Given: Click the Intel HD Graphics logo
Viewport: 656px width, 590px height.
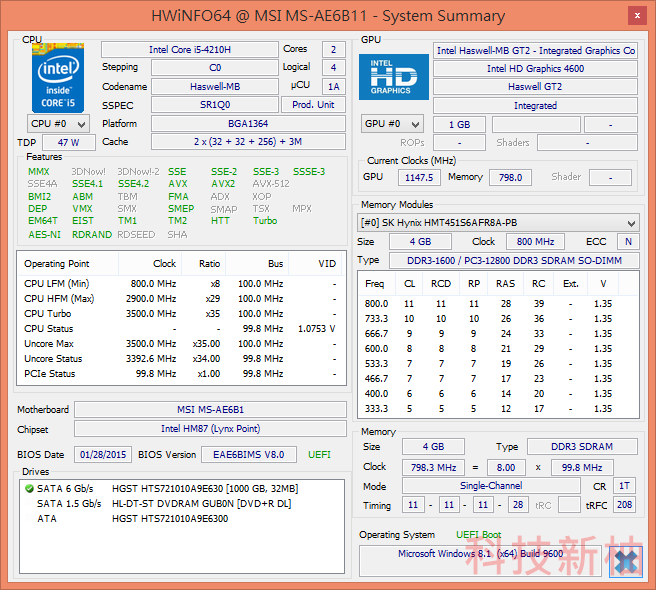Looking at the screenshot, I should pos(394,77).
